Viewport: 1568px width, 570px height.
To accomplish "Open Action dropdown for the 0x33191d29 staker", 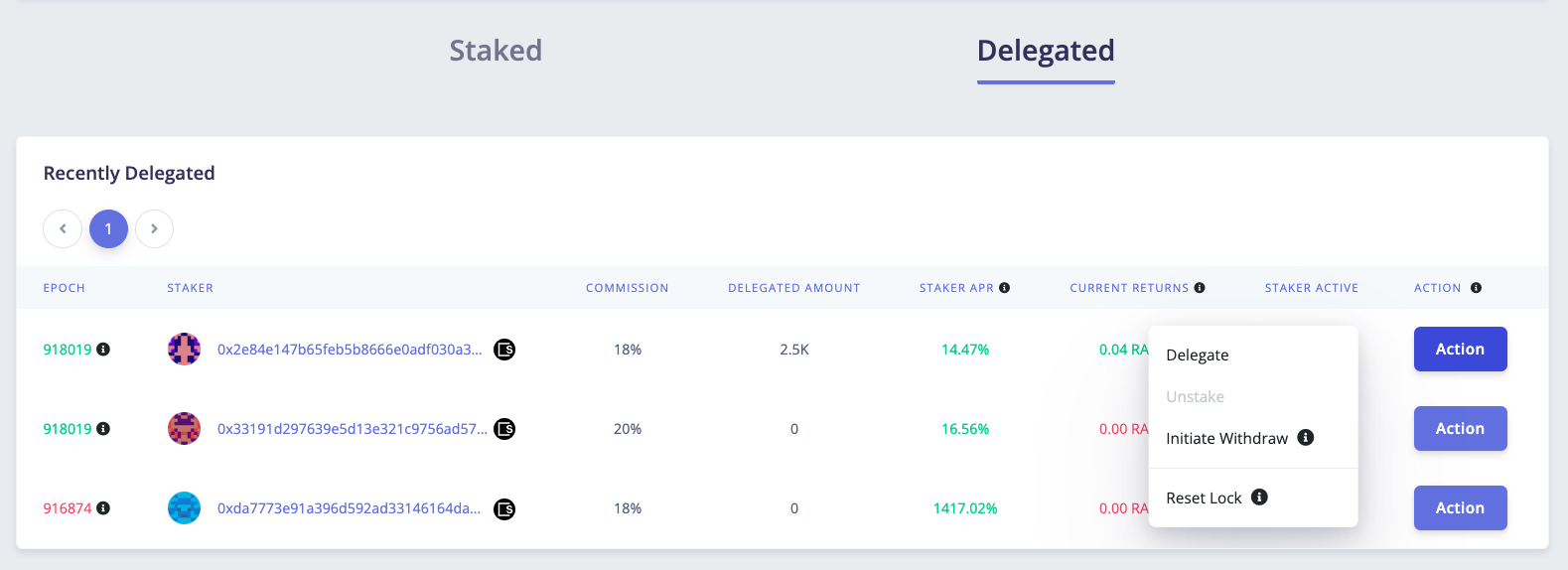I will pyautogui.click(x=1460, y=429).
